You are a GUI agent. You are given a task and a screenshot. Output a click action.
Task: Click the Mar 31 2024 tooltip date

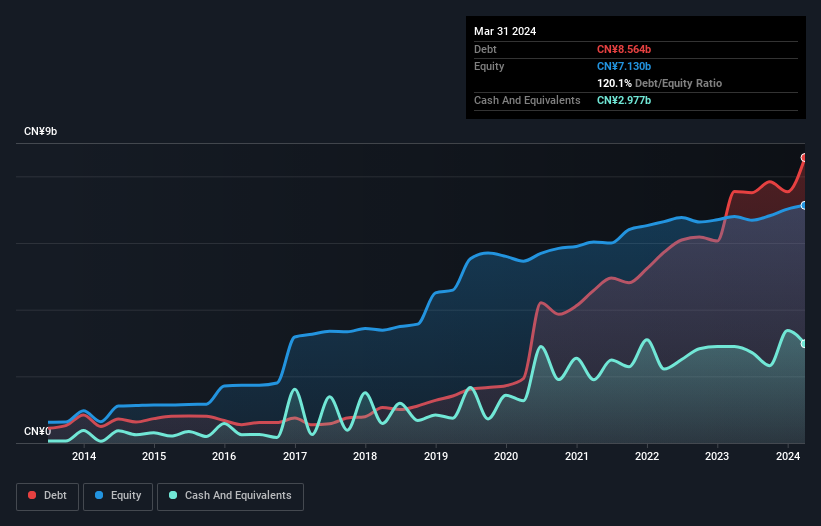pos(505,31)
